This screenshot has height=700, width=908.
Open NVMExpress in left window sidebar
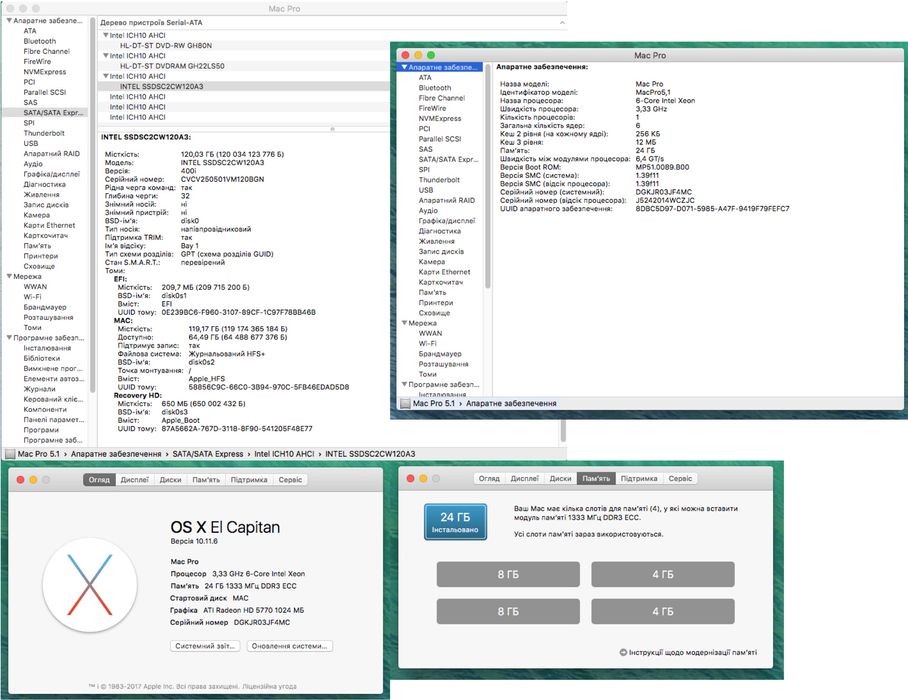45,72
